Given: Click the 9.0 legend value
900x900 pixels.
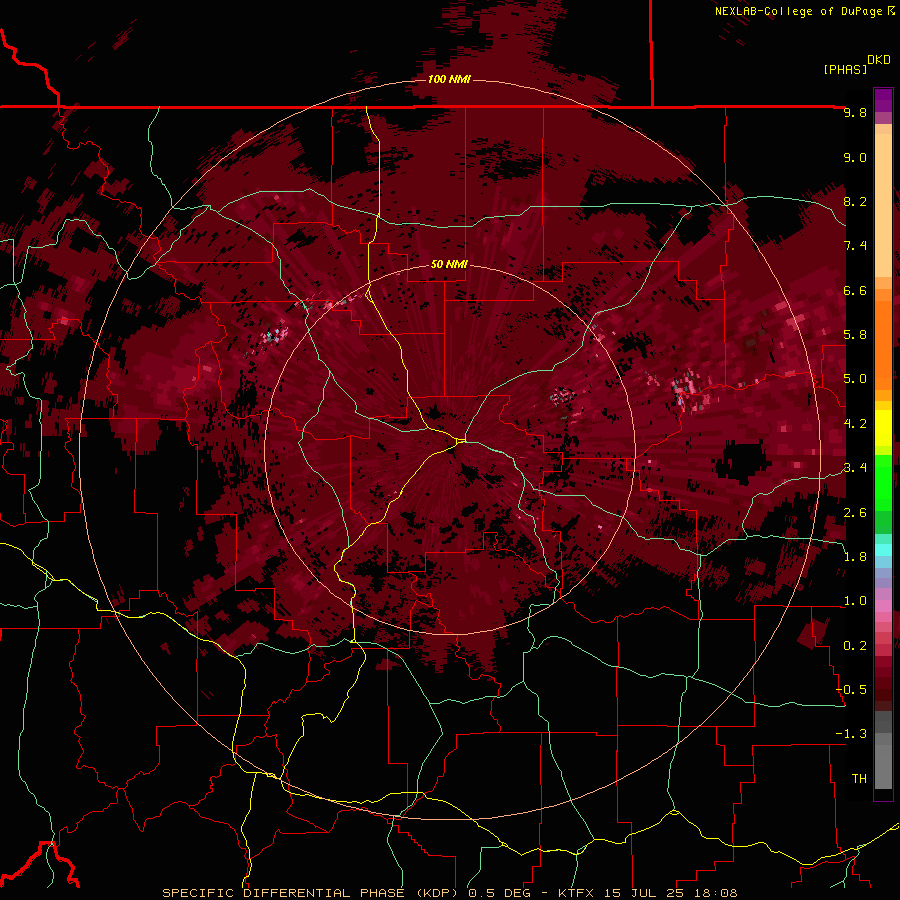Looking at the screenshot, I should [855, 157].
